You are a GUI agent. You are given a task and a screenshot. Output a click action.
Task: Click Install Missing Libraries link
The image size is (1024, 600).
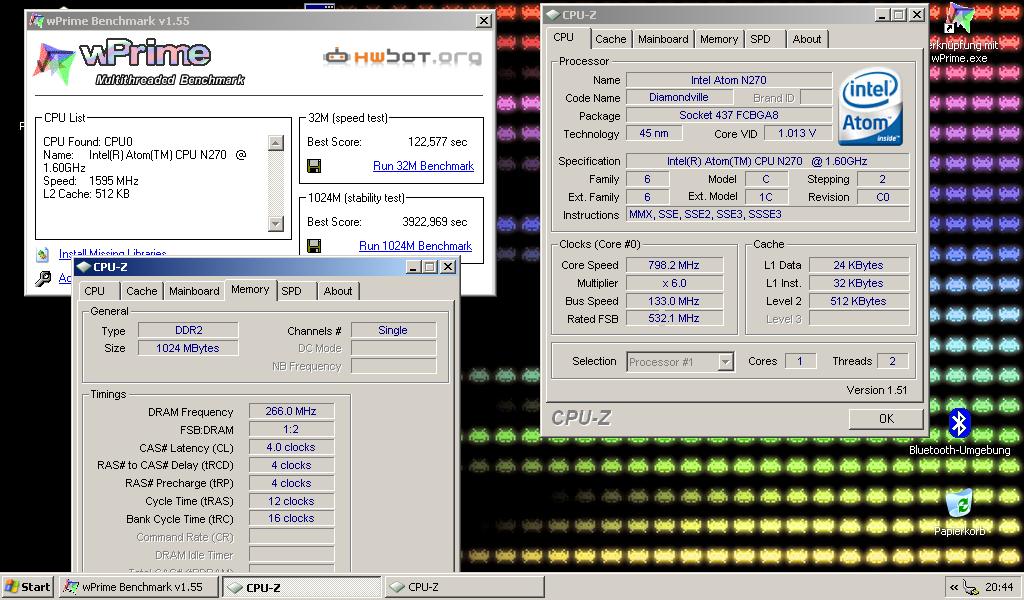pyautogui.click(x=112, y=254)
